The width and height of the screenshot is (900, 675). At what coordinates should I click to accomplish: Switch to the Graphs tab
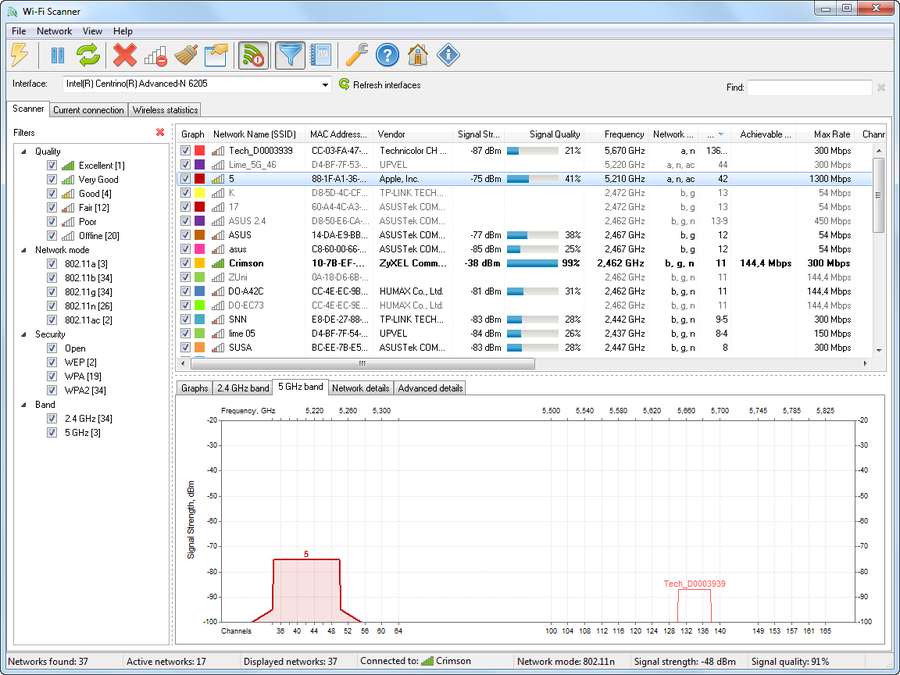194,388
